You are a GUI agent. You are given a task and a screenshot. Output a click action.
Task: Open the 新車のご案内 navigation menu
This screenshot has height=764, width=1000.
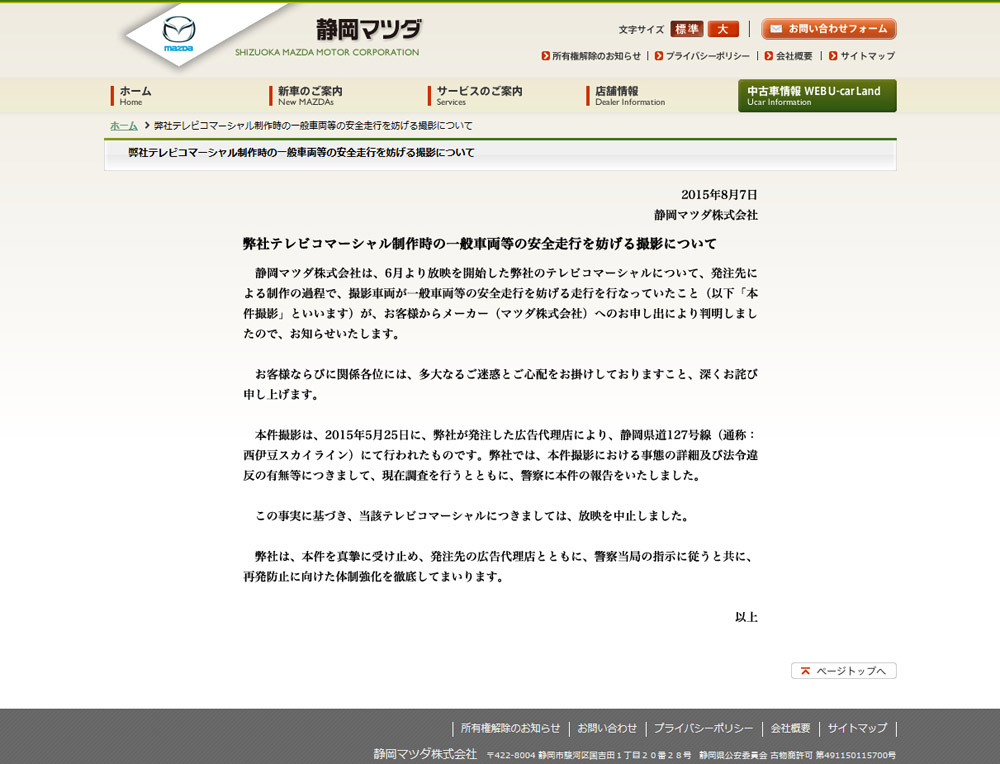click(x=309, y=95)
